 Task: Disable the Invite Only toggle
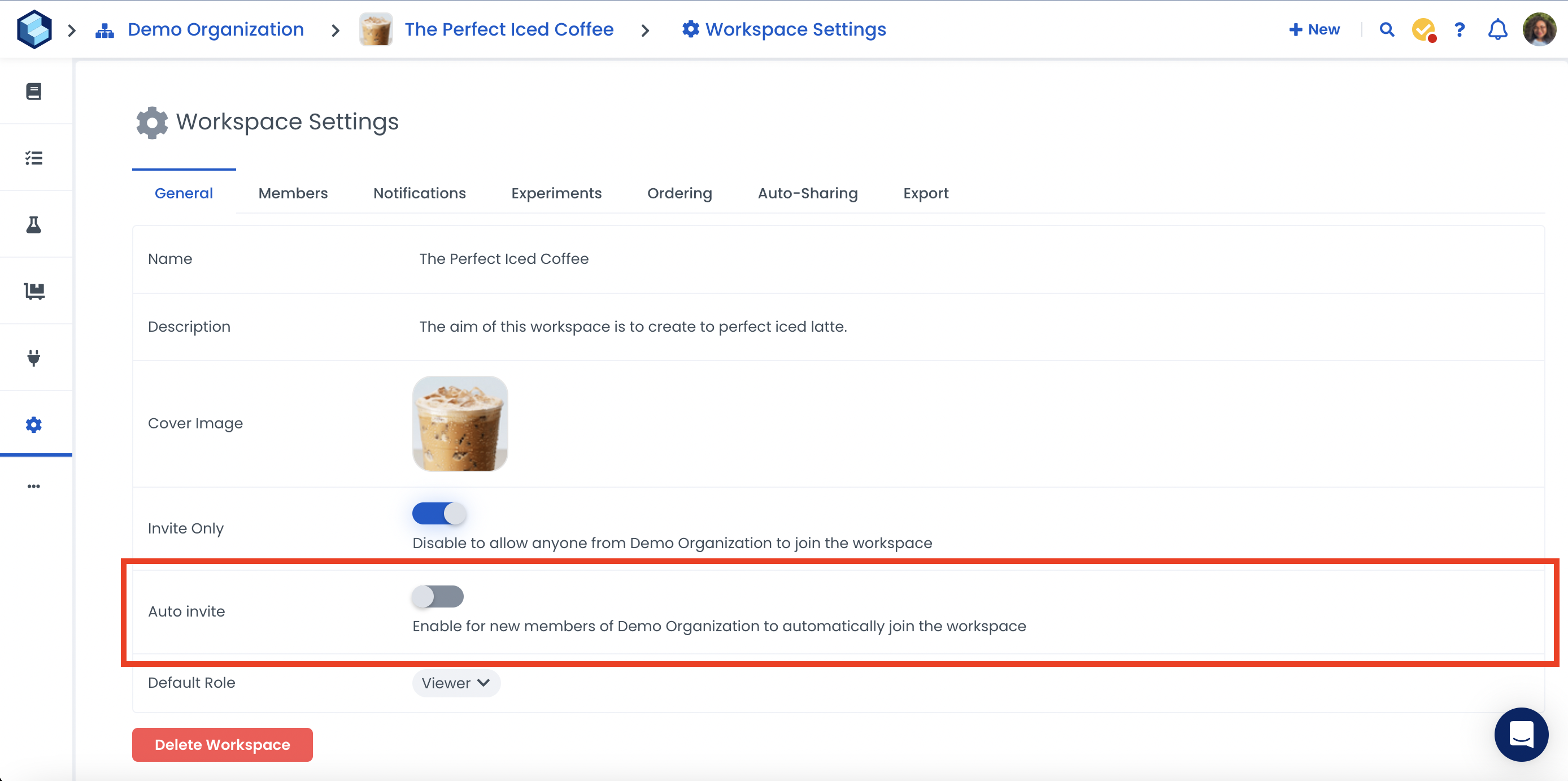439,514
